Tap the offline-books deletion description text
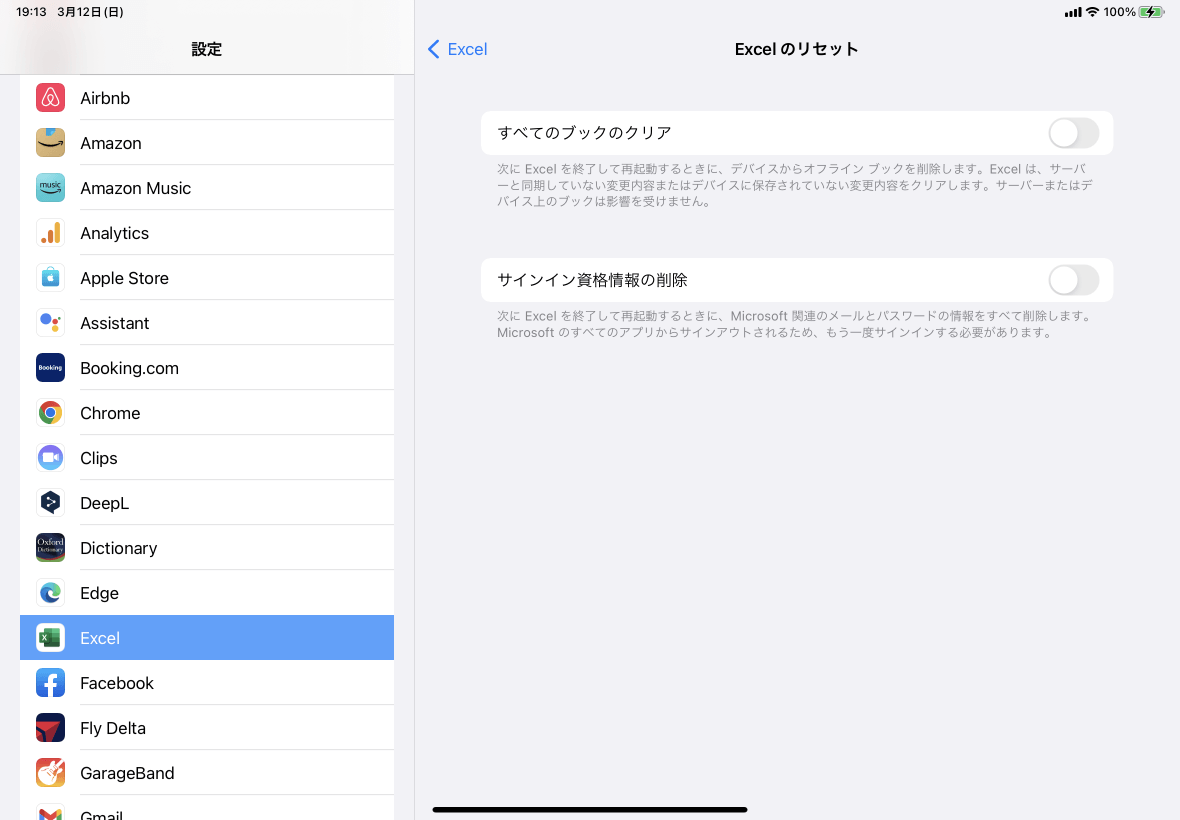1180x820 pixels. click(795, 185)
